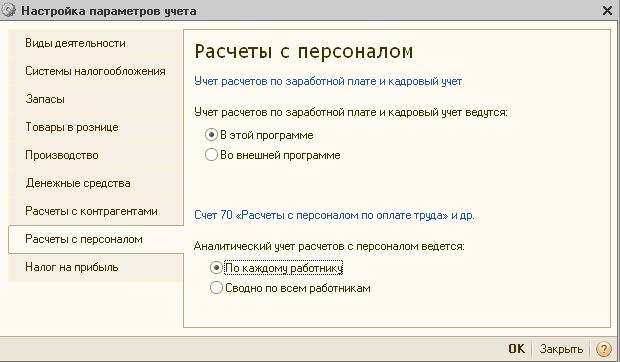
Task: Click text ending with кадровый учет ведутся:
Action: point(350,113)
